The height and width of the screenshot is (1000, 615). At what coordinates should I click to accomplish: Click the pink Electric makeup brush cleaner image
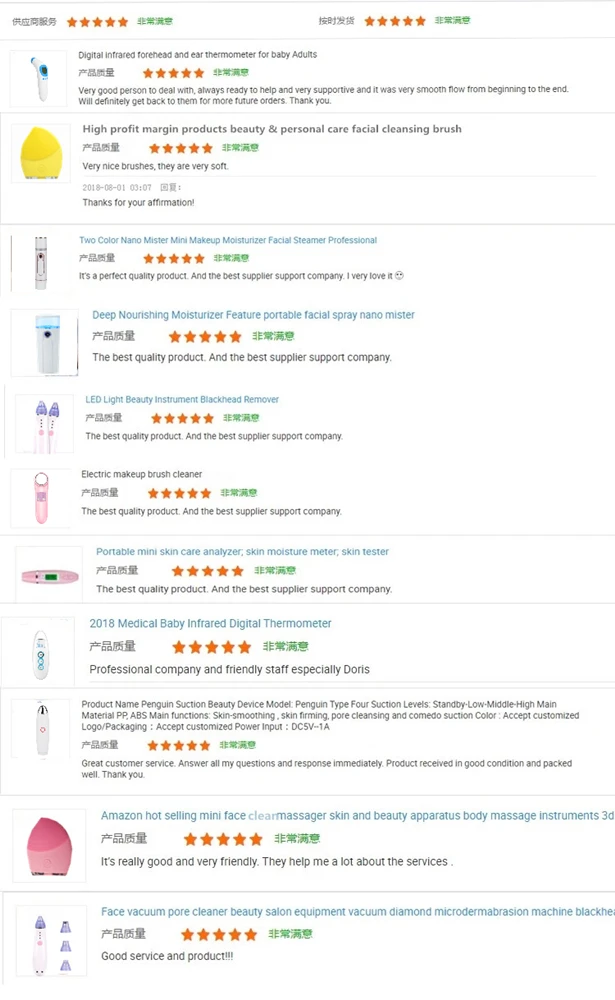coord(40,497)
